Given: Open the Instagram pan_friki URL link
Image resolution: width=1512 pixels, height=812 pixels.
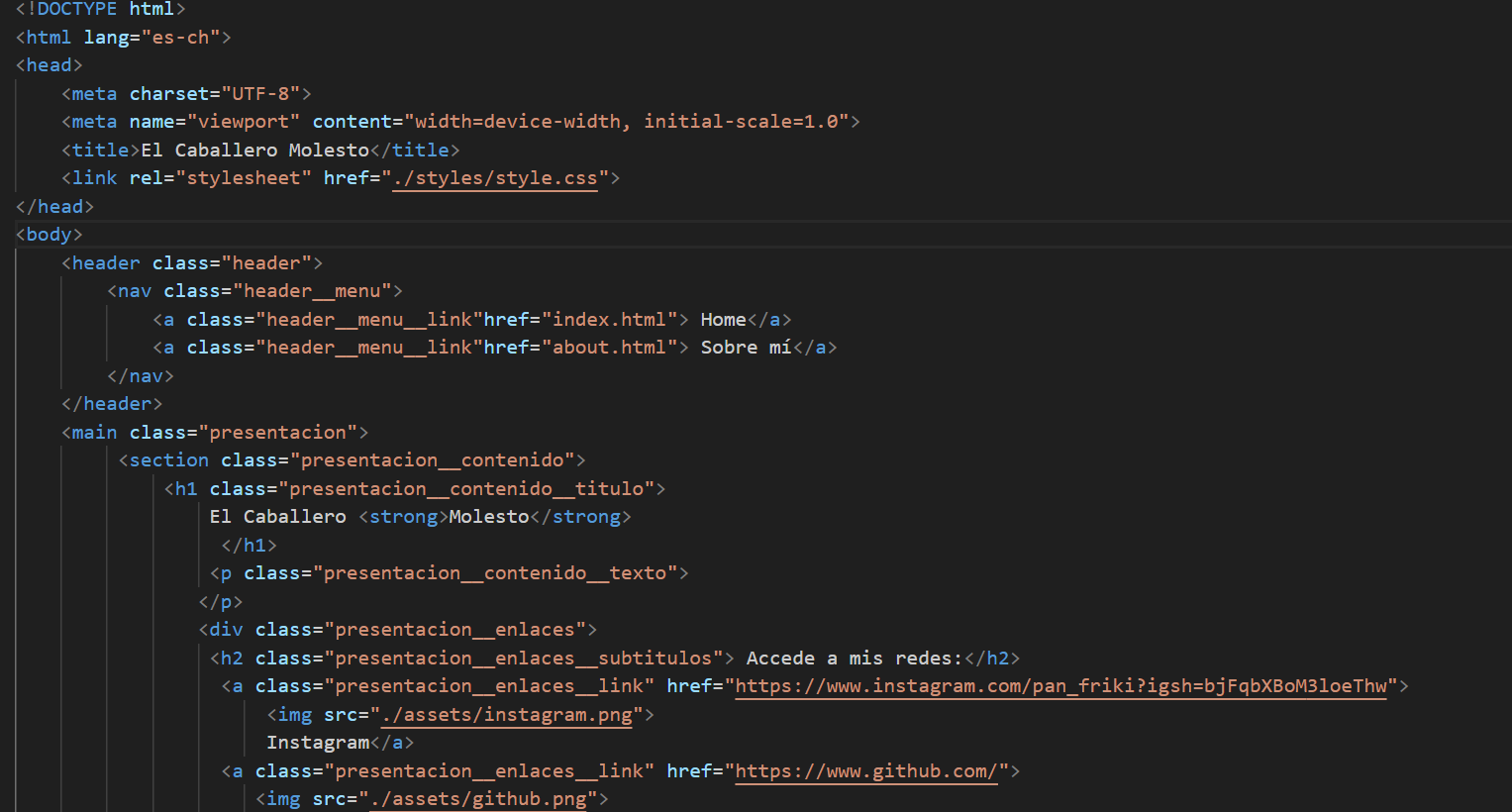Looking at the screenshot, I should point(1061,686).
